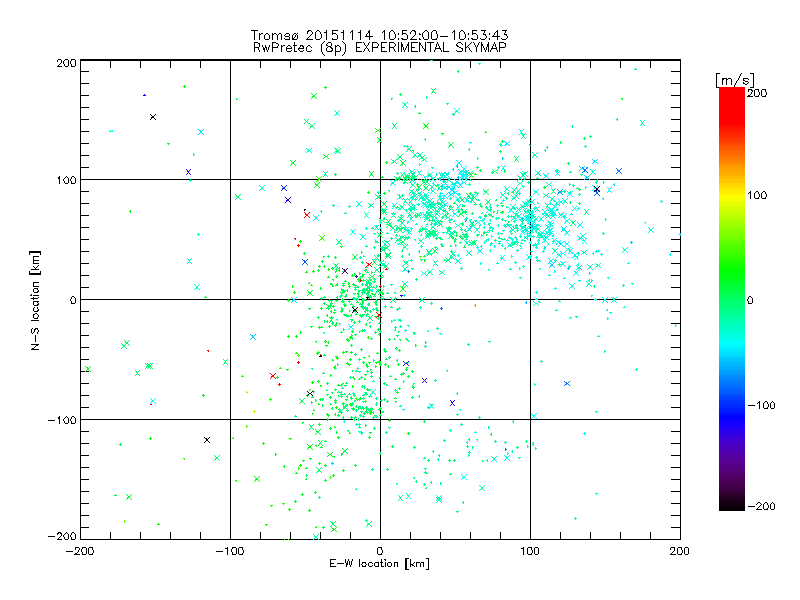Click the N-S location [km] axis label
Image resolution: width=800 pixels, height=600 pixels.
[x=35, y=300]
